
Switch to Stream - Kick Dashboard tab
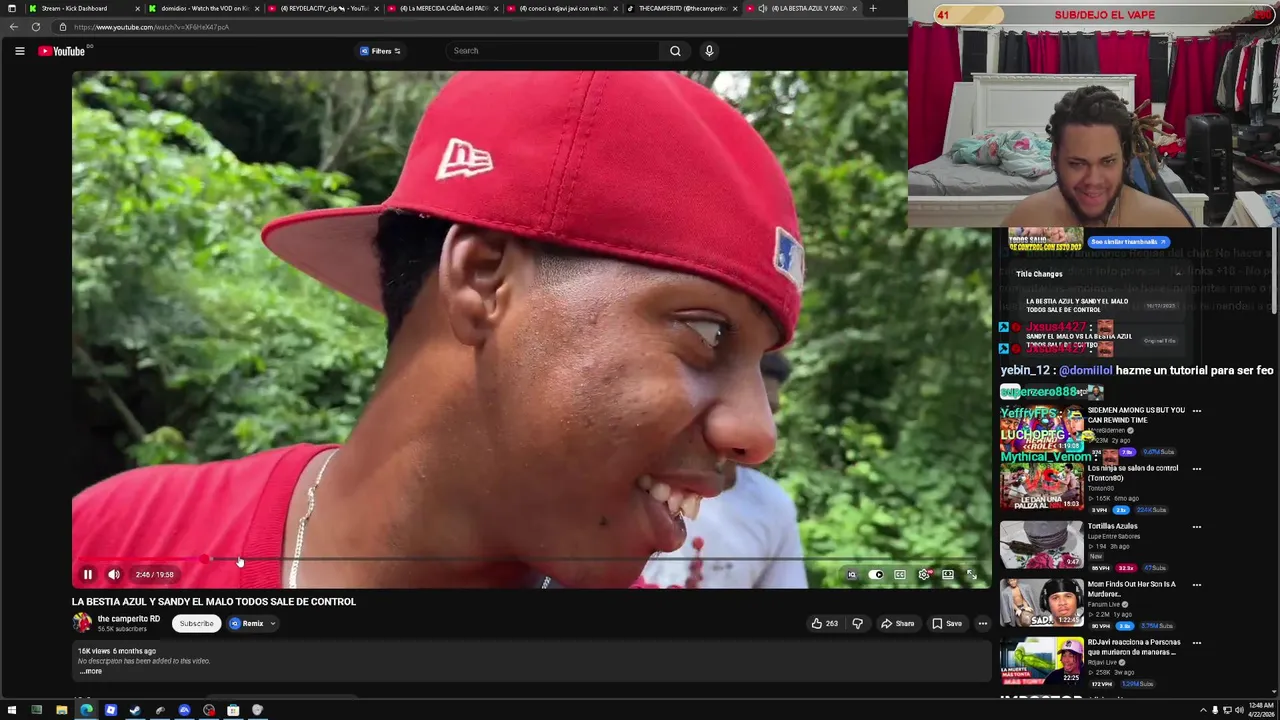coord(84,8)
